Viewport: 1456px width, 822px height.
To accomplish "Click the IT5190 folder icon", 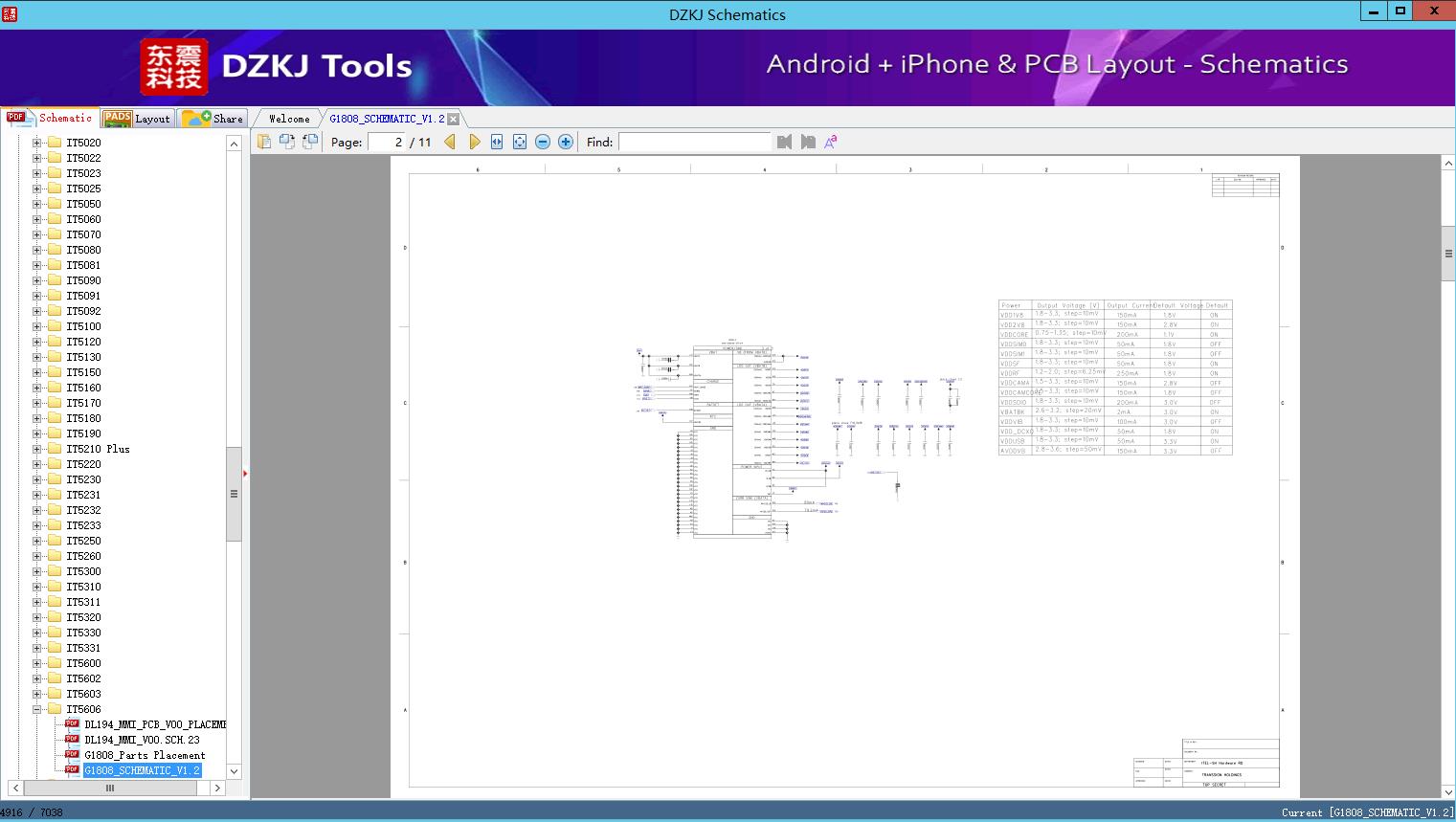I will click(55, 433).
